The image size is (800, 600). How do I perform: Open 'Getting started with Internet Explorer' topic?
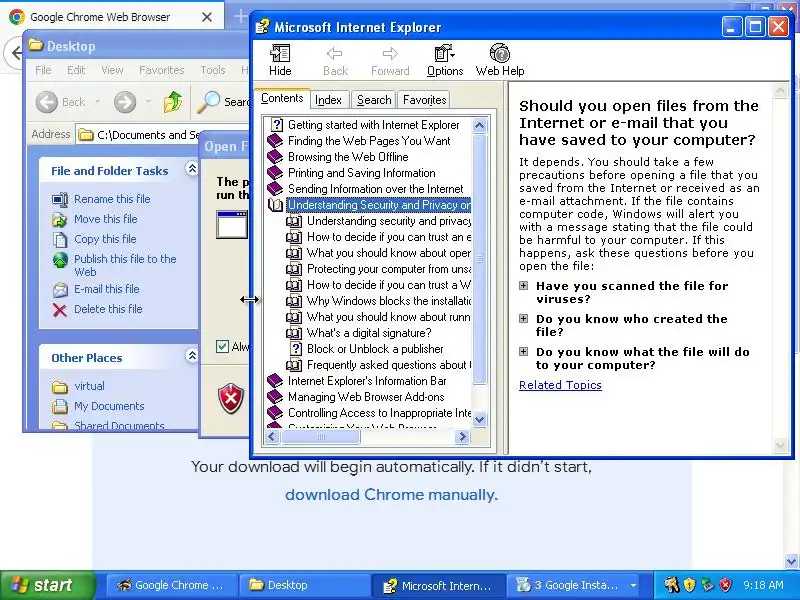pyautogui.click(x=373, y=125)
